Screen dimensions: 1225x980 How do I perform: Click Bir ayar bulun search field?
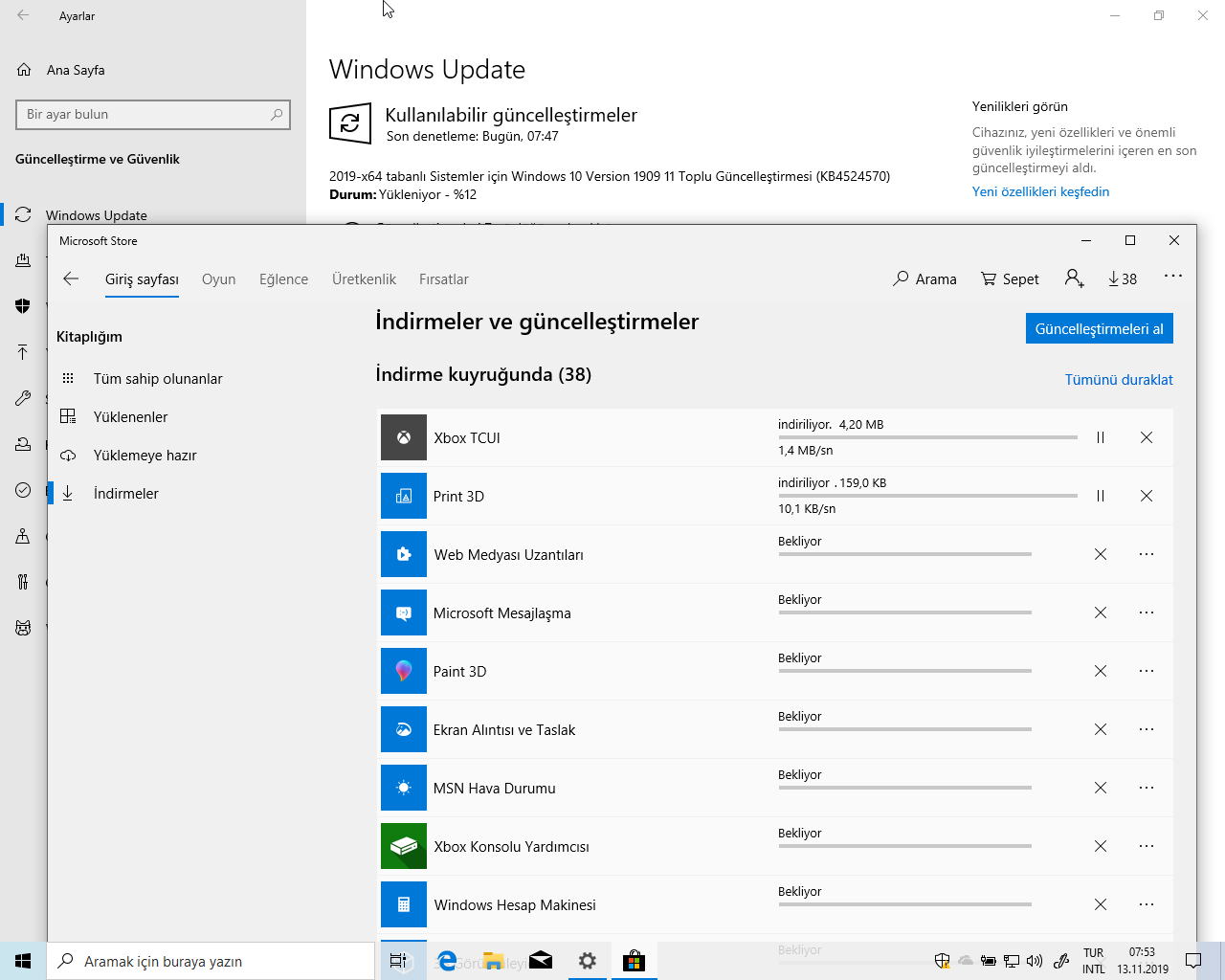point(153,114)
